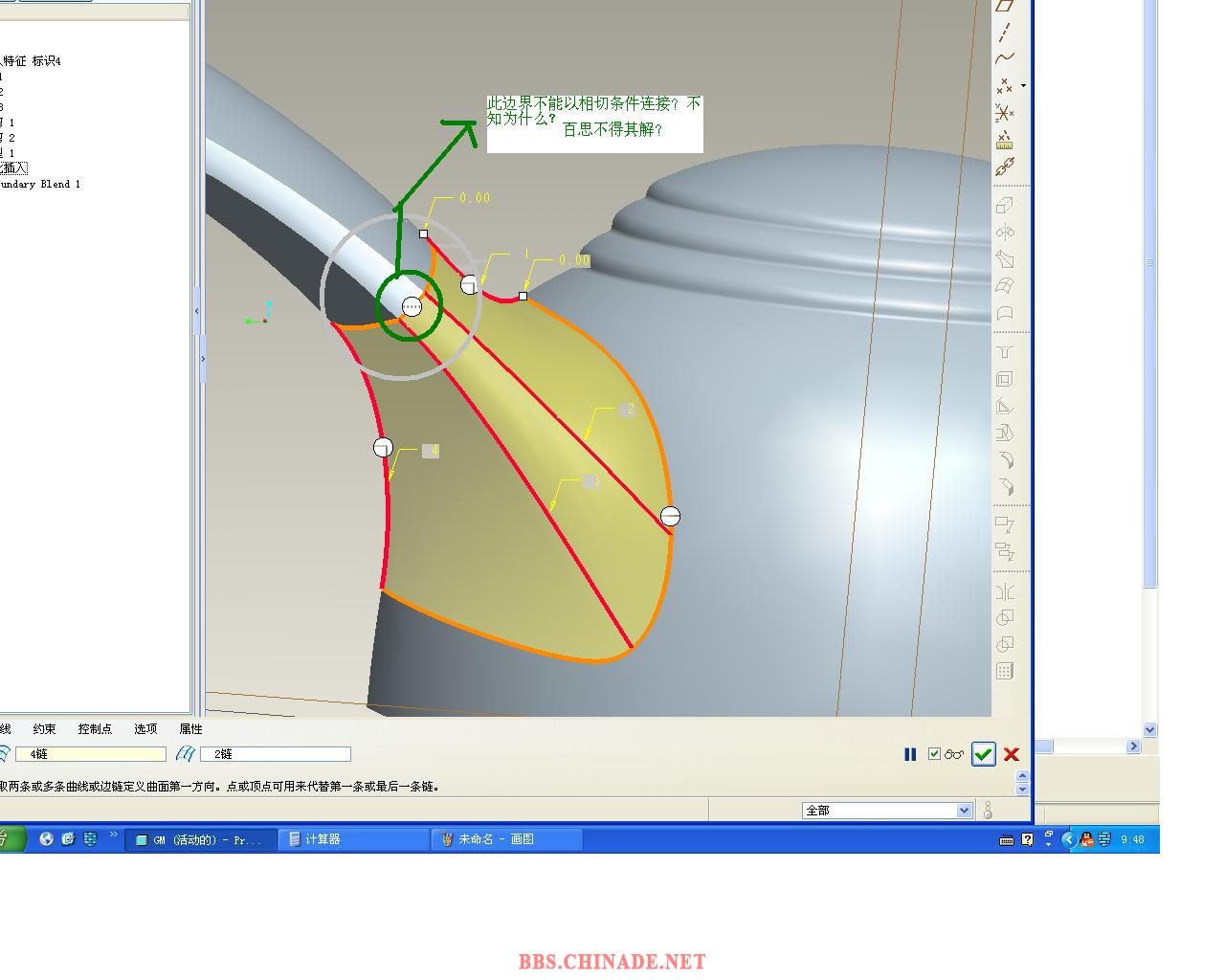Screen dimensions: 1225x980
Task: Select the datum plane tool
Action: click(1004, 6)
